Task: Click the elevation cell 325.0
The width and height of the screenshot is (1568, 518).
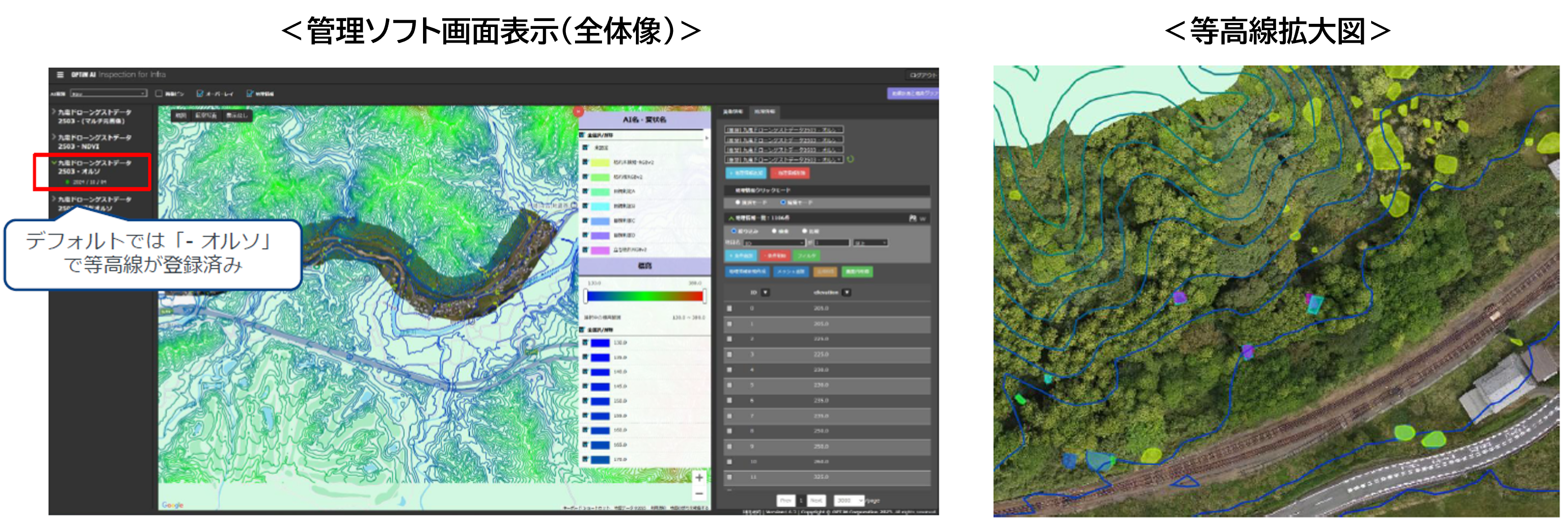Action: click(x=821, y=477)
